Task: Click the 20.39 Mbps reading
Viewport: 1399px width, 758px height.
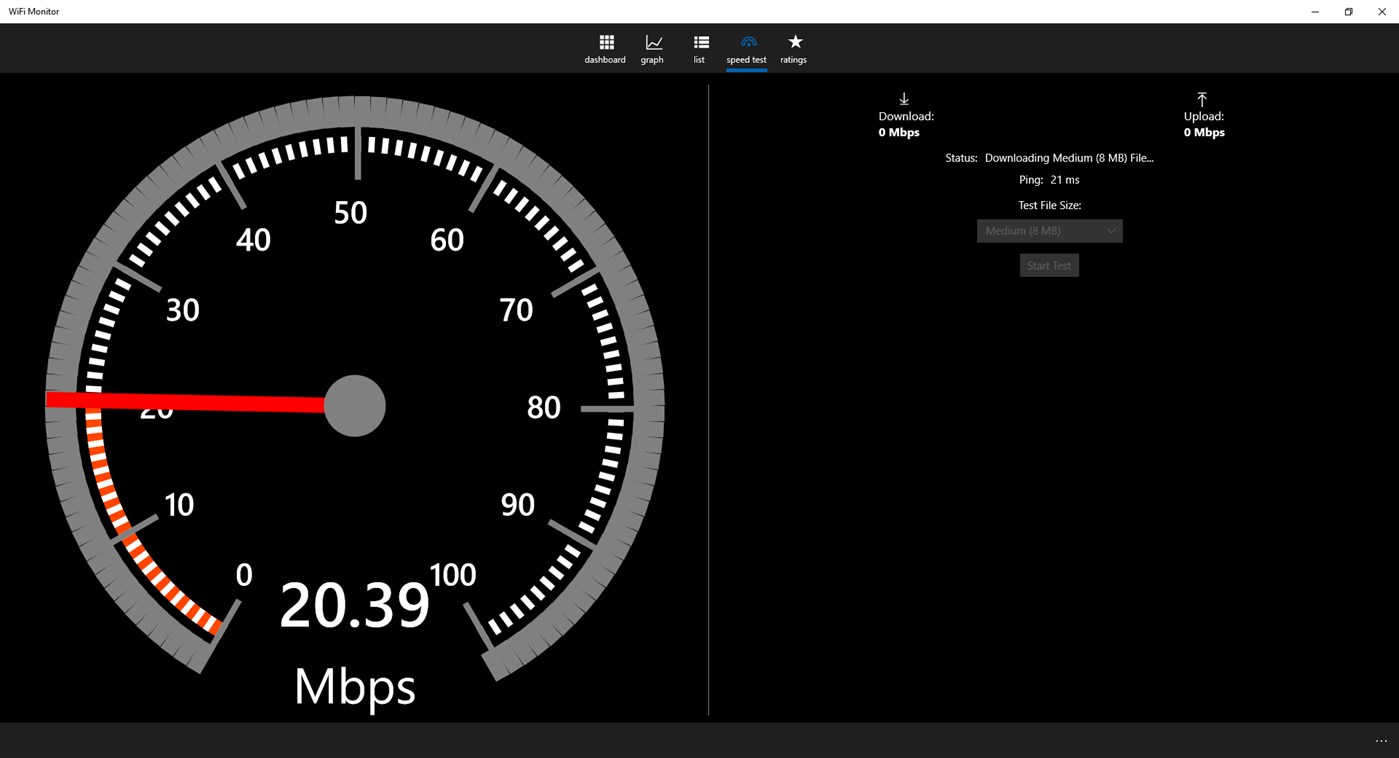Action: point(354,603)
